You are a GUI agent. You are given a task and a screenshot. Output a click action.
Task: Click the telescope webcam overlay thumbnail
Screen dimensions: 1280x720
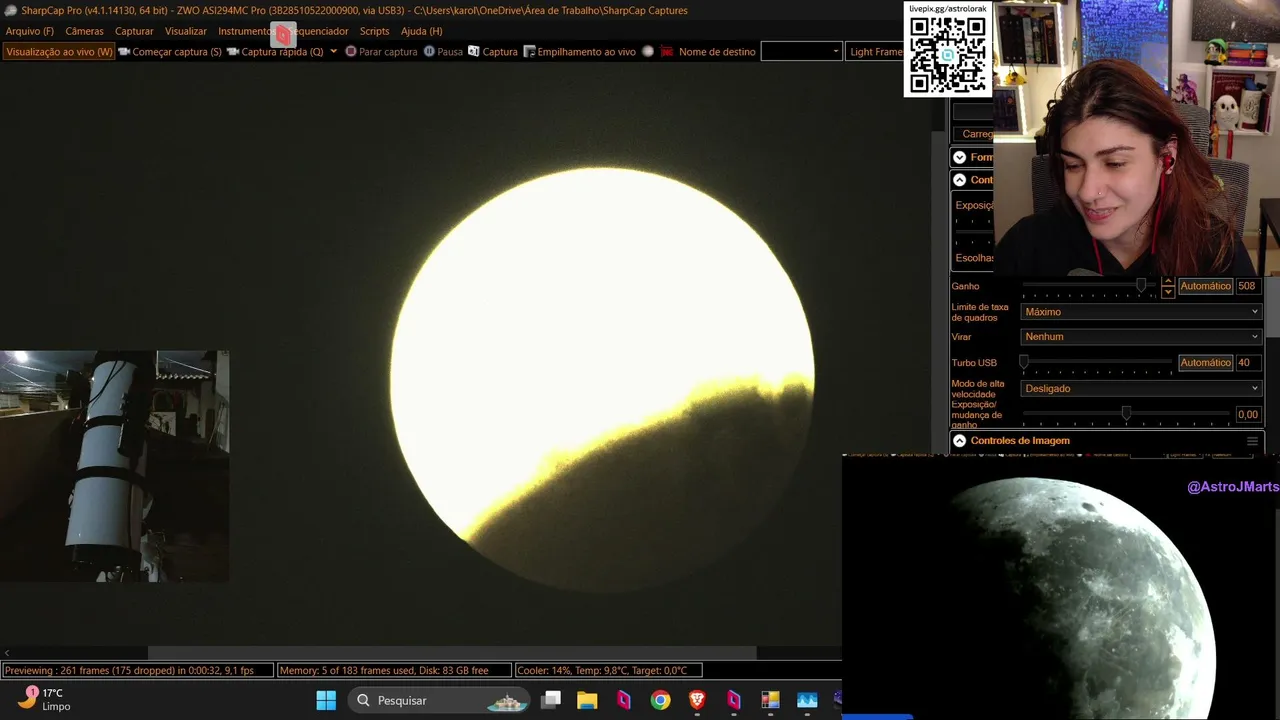(114, 466)
